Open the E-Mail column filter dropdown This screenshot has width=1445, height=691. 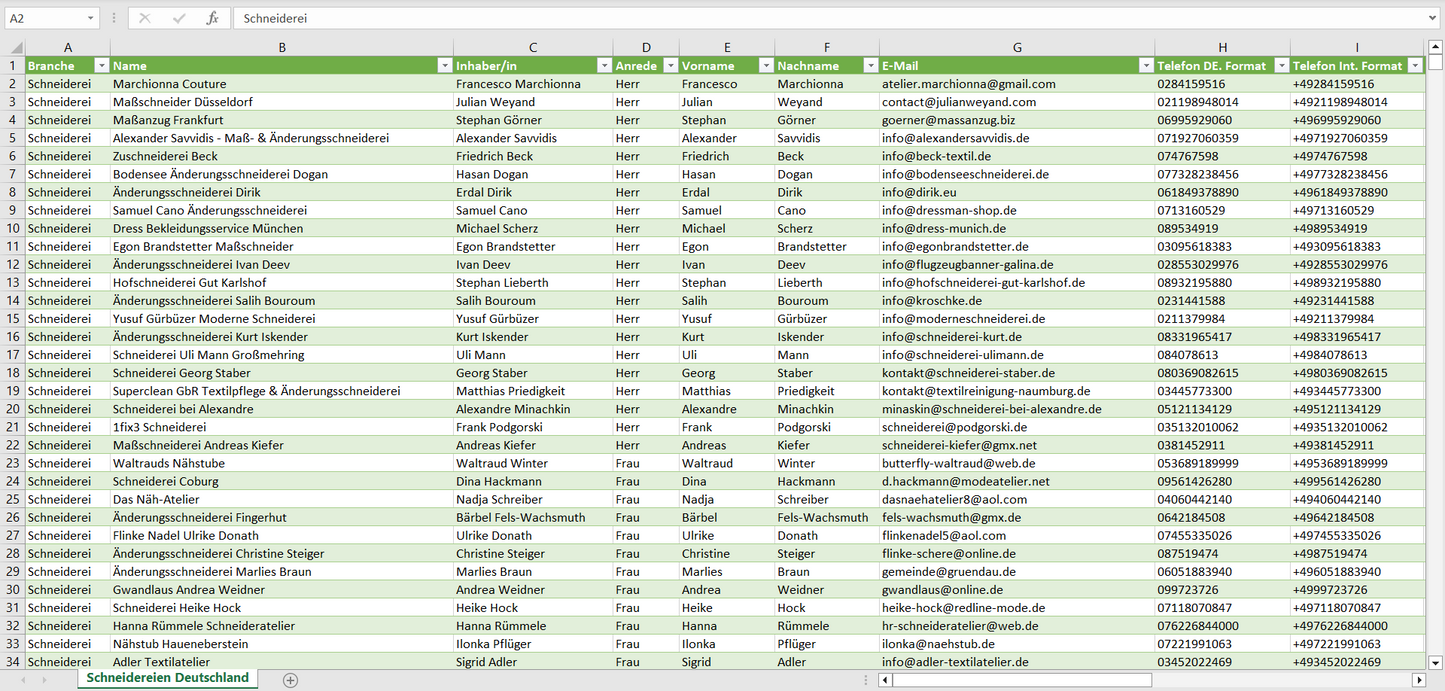tap(1144, 66)
